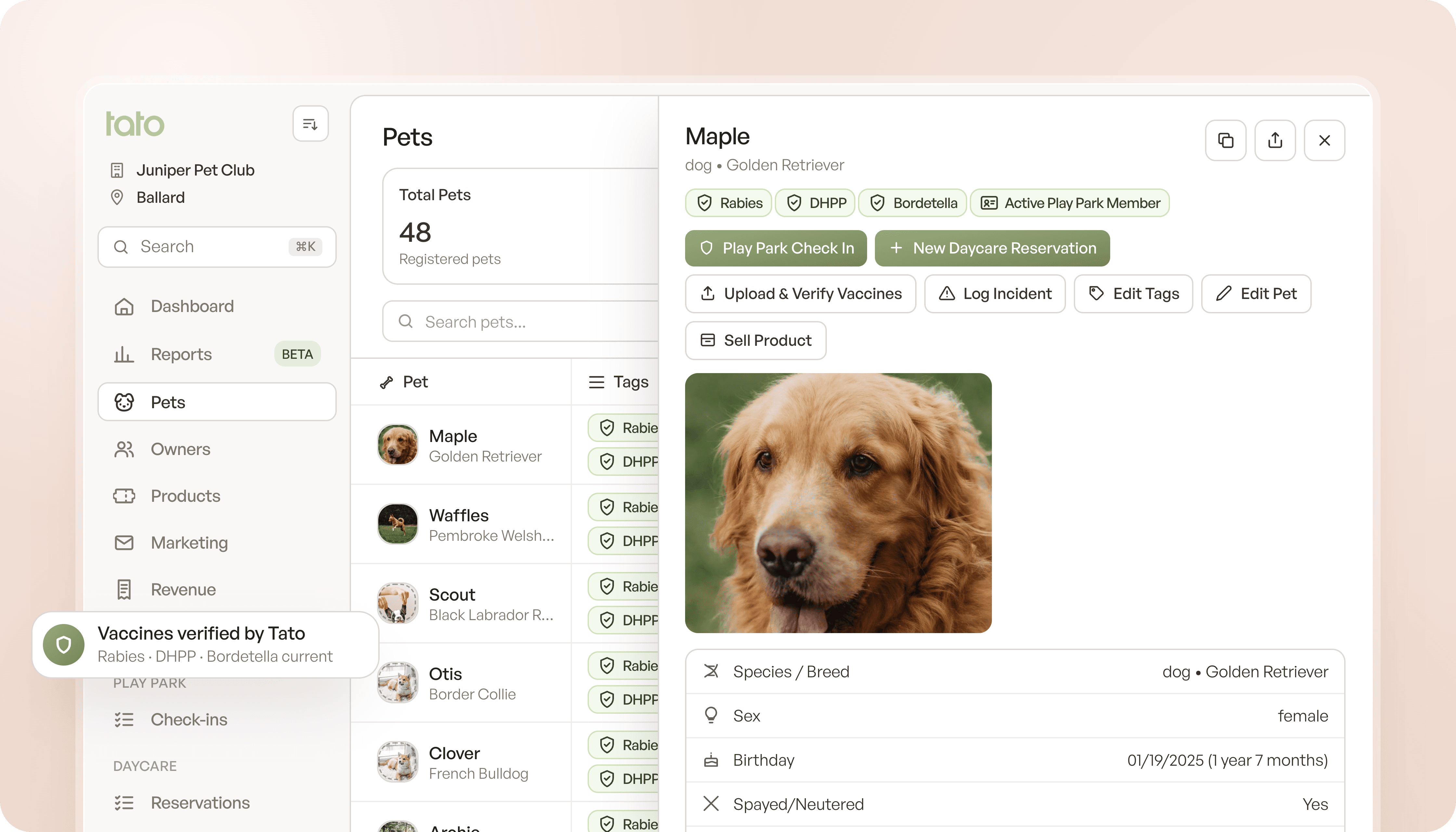Select the Pets item in the sidebar

(x=216, y=402)
